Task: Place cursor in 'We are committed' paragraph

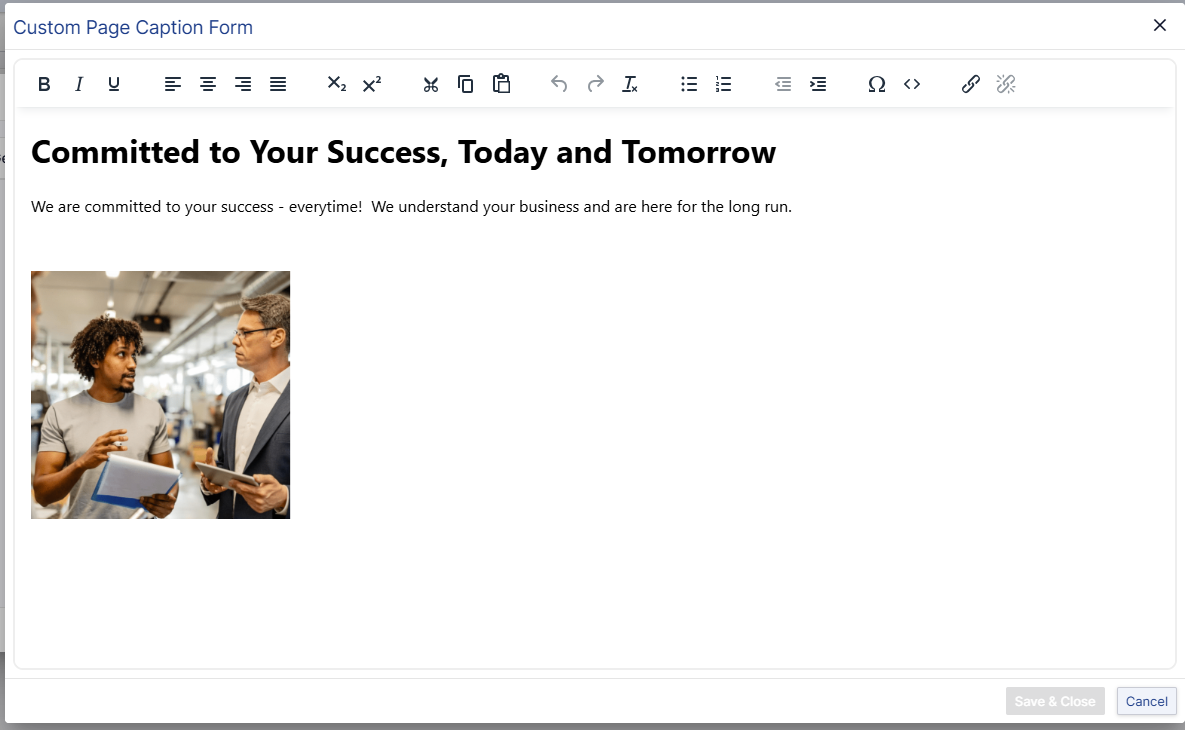Action: 411,207
